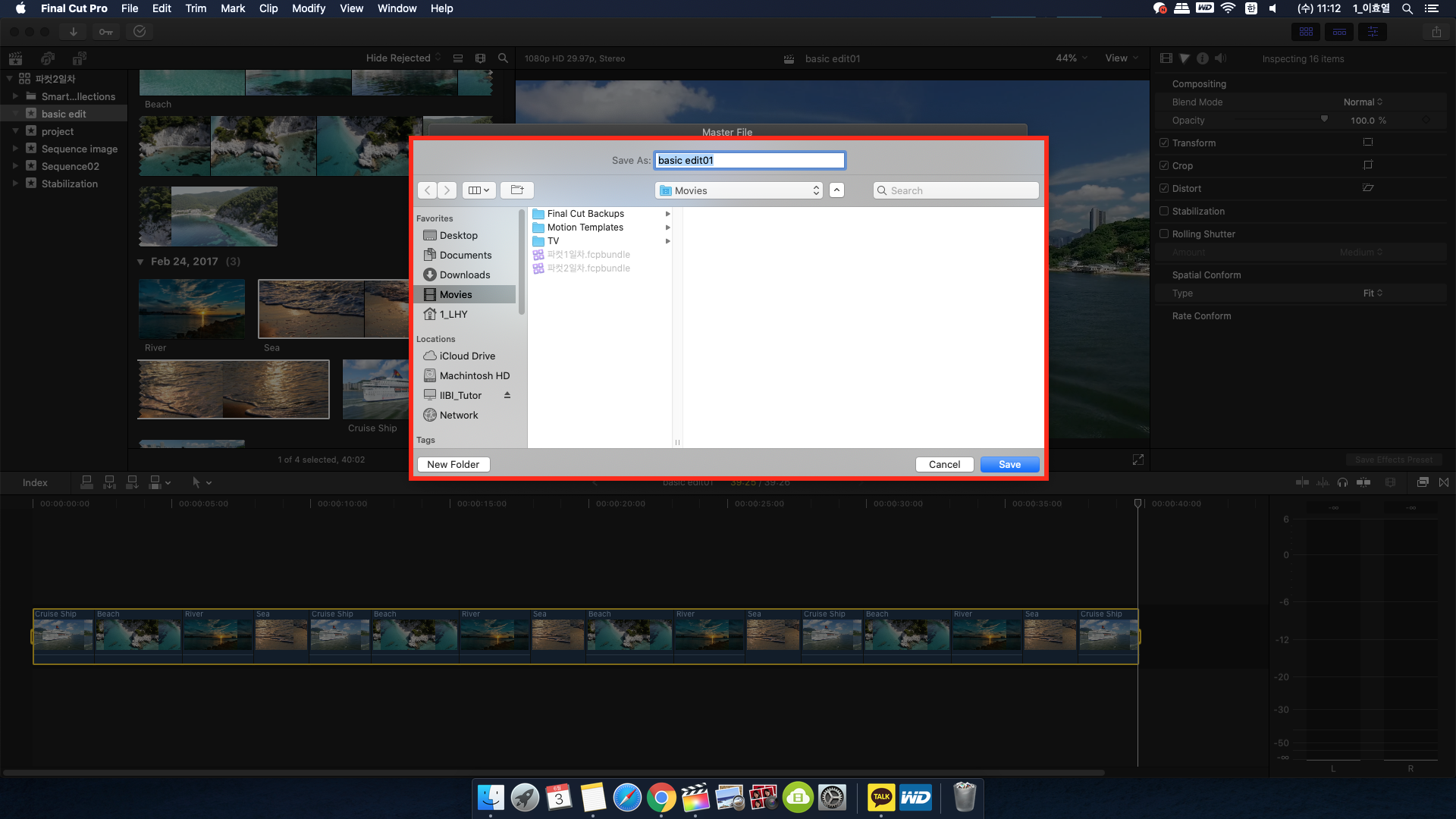Open the Movies location popup menu
This screenshot has width=1456, height=819.
point(739,190)
